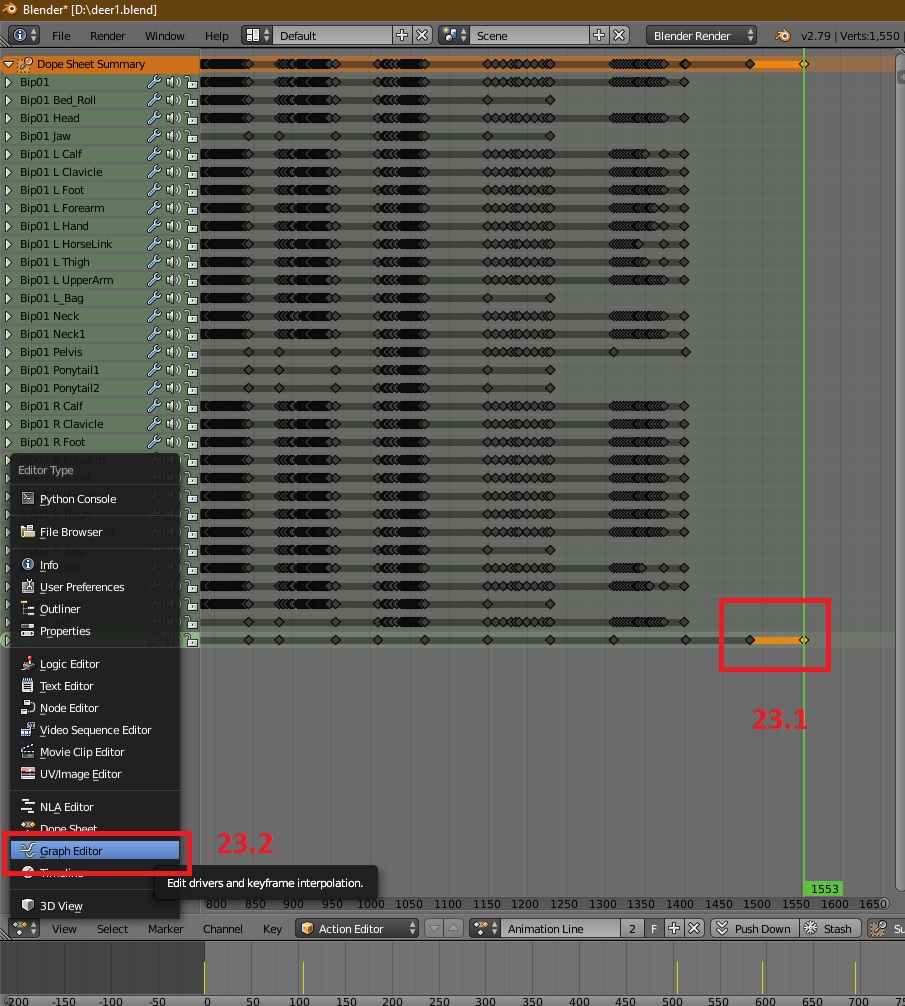The width and height of the screenshot is (905, 1006).
Task: Choose Info editor type
Action: pyautogui.click(x=95, y=565)
